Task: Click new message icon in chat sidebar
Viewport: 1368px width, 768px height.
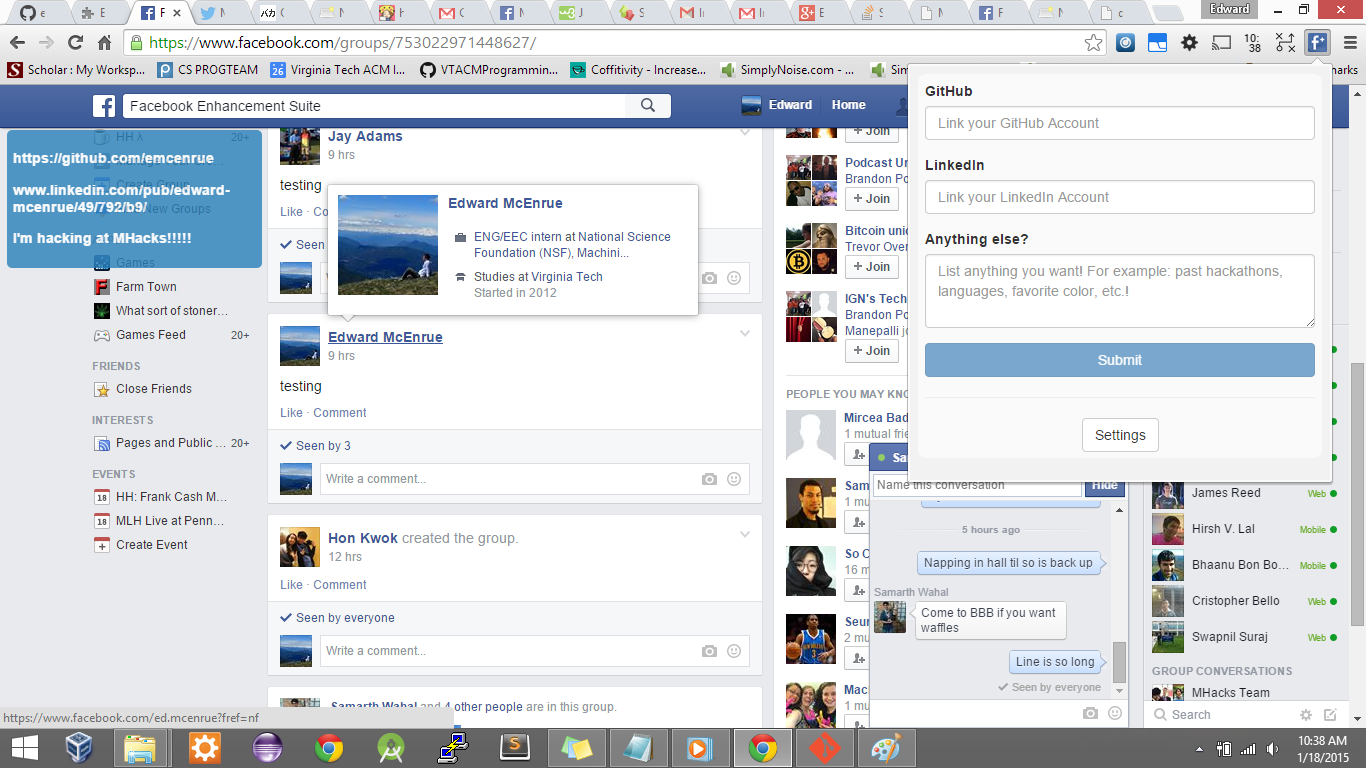Action: pyautogui.click(x=1330, y=715)
